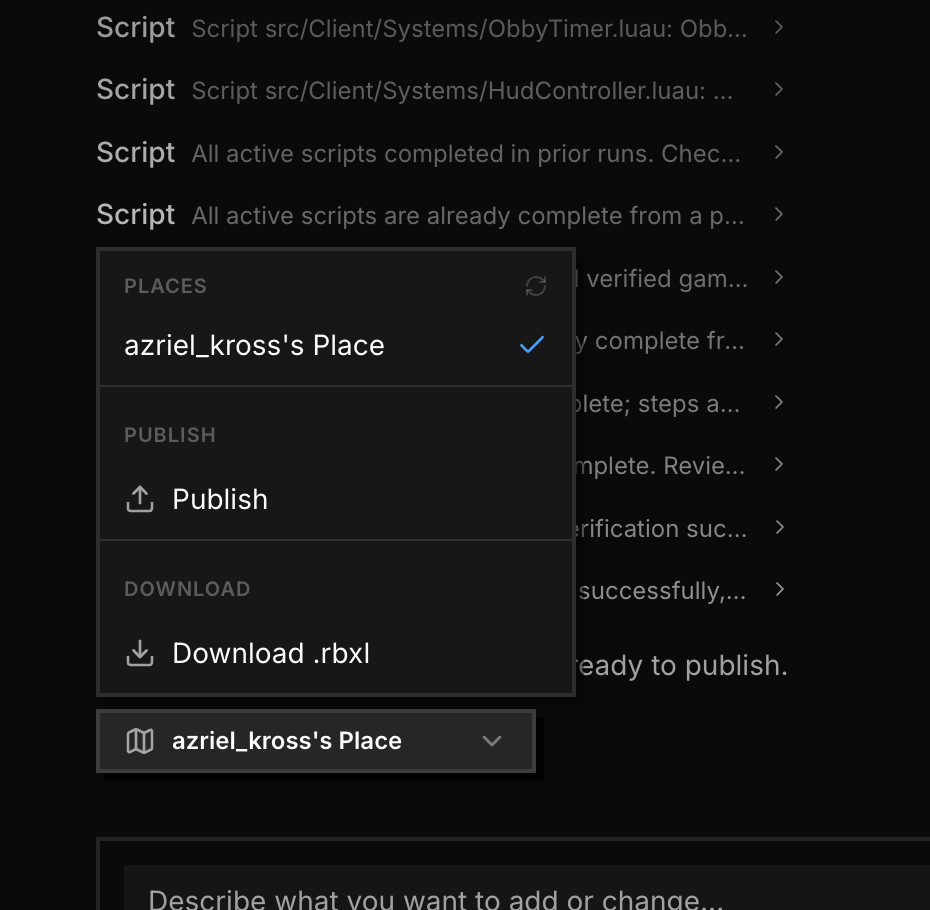The width and height of the screenshot is (930, 910).
Task: Open the 'steps a...' row chevron
Action: pos(779,402)
